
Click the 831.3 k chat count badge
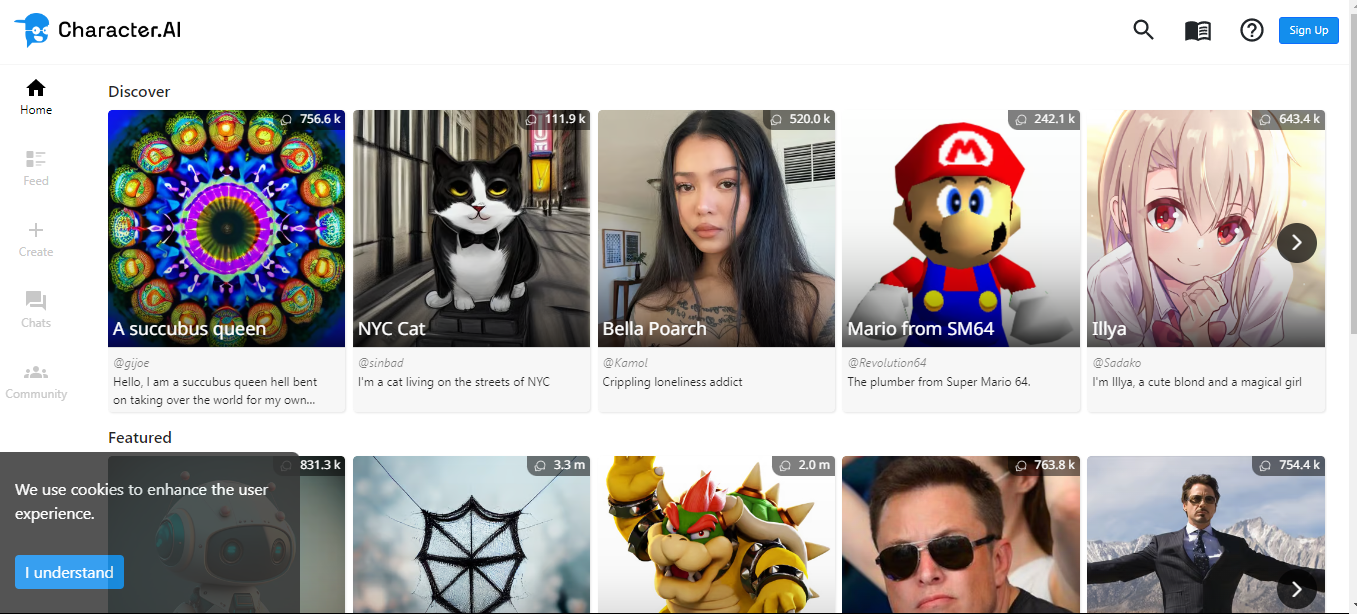tap(310, 465)
